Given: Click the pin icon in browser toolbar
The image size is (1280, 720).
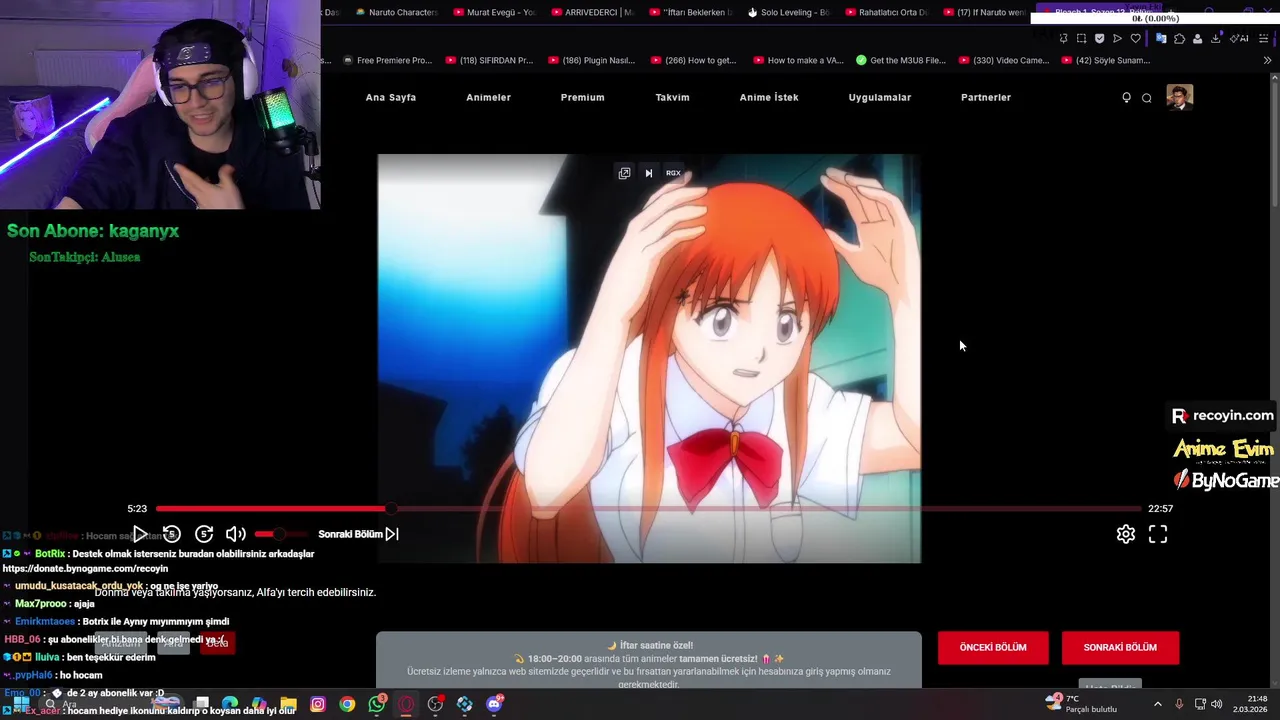Looking at the screenshot, I should pos(1063,38).
